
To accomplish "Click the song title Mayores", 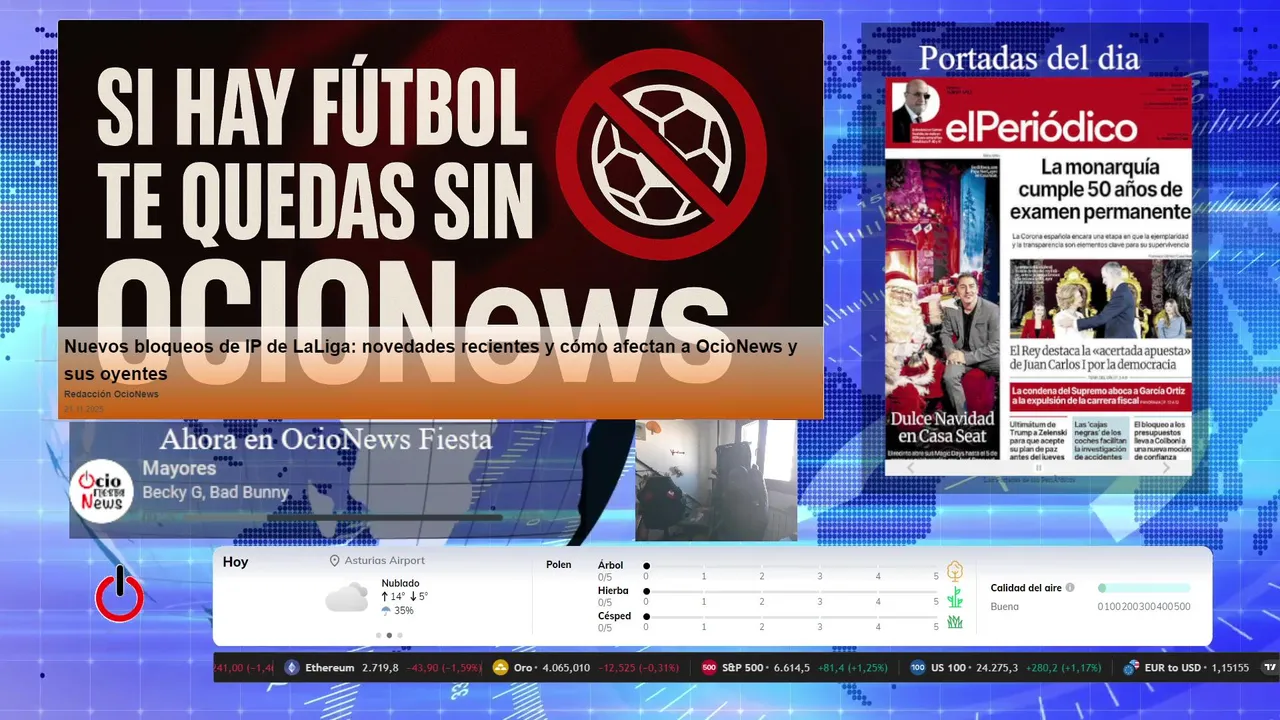I will coord(179,468).
